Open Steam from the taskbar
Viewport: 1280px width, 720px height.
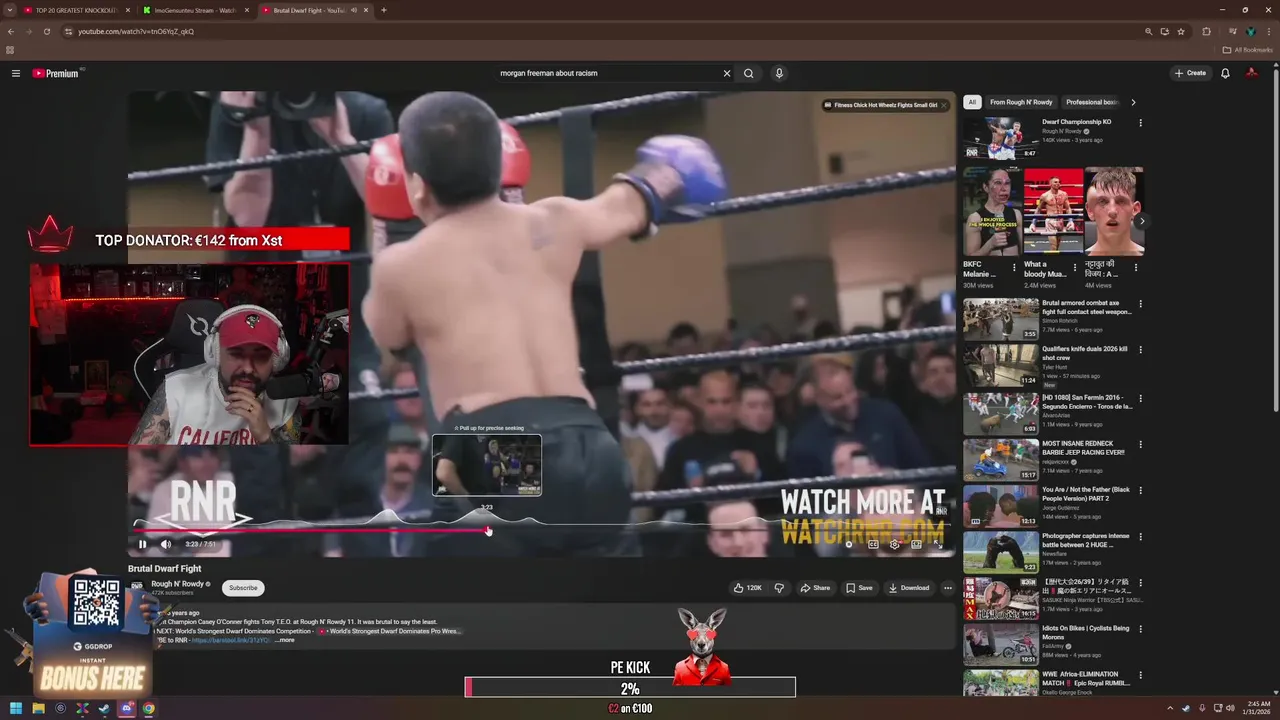(x=104, y=708)
